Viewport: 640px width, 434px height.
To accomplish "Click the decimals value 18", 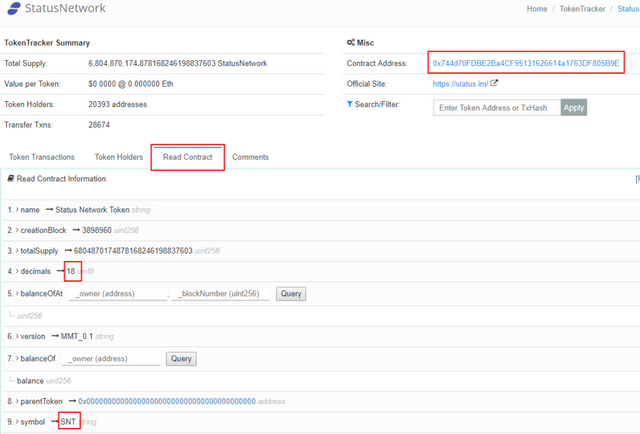I will point(71,271).
